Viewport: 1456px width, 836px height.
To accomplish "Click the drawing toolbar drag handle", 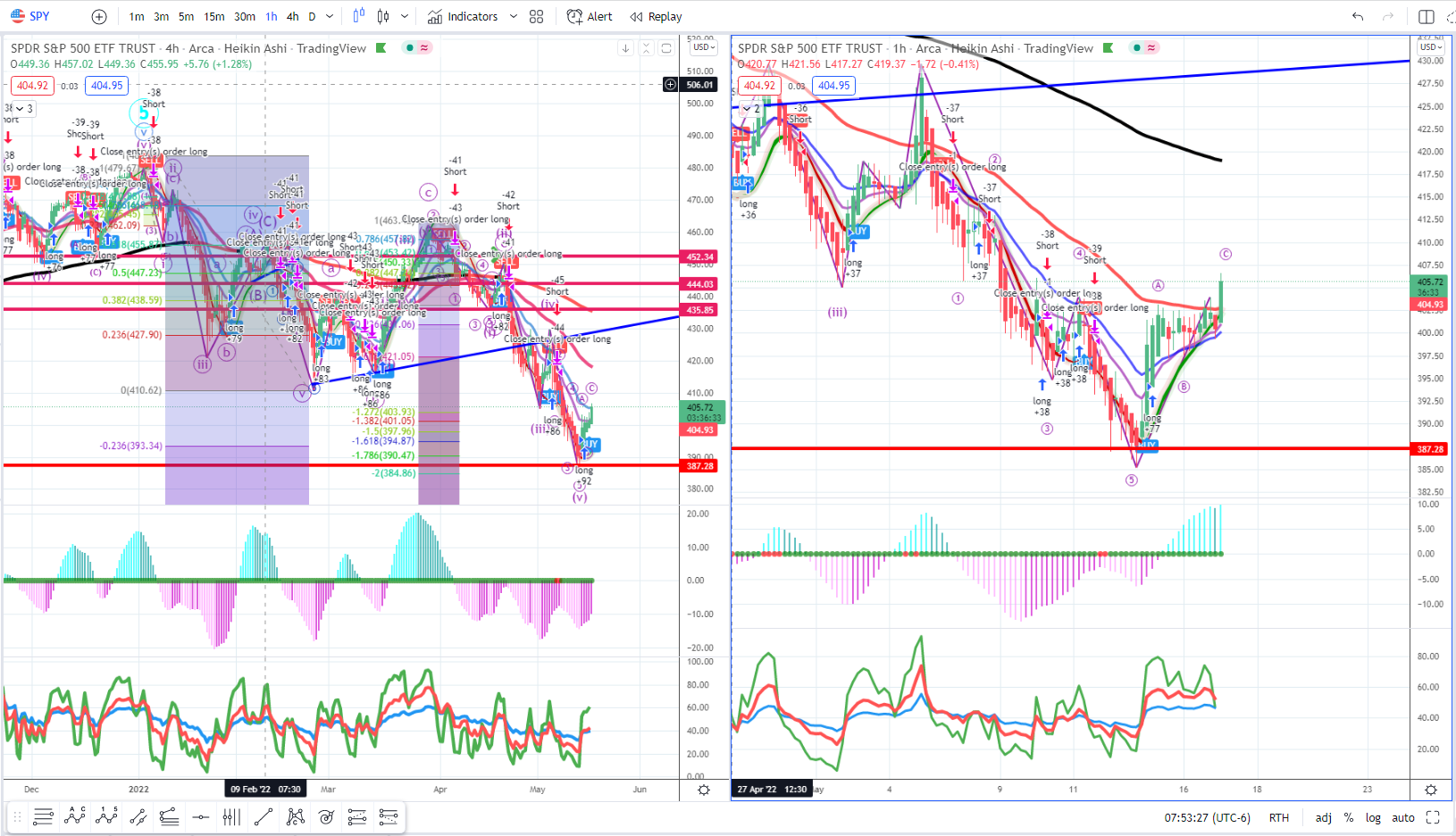I will pyautogui.click(x=17, y=816).
